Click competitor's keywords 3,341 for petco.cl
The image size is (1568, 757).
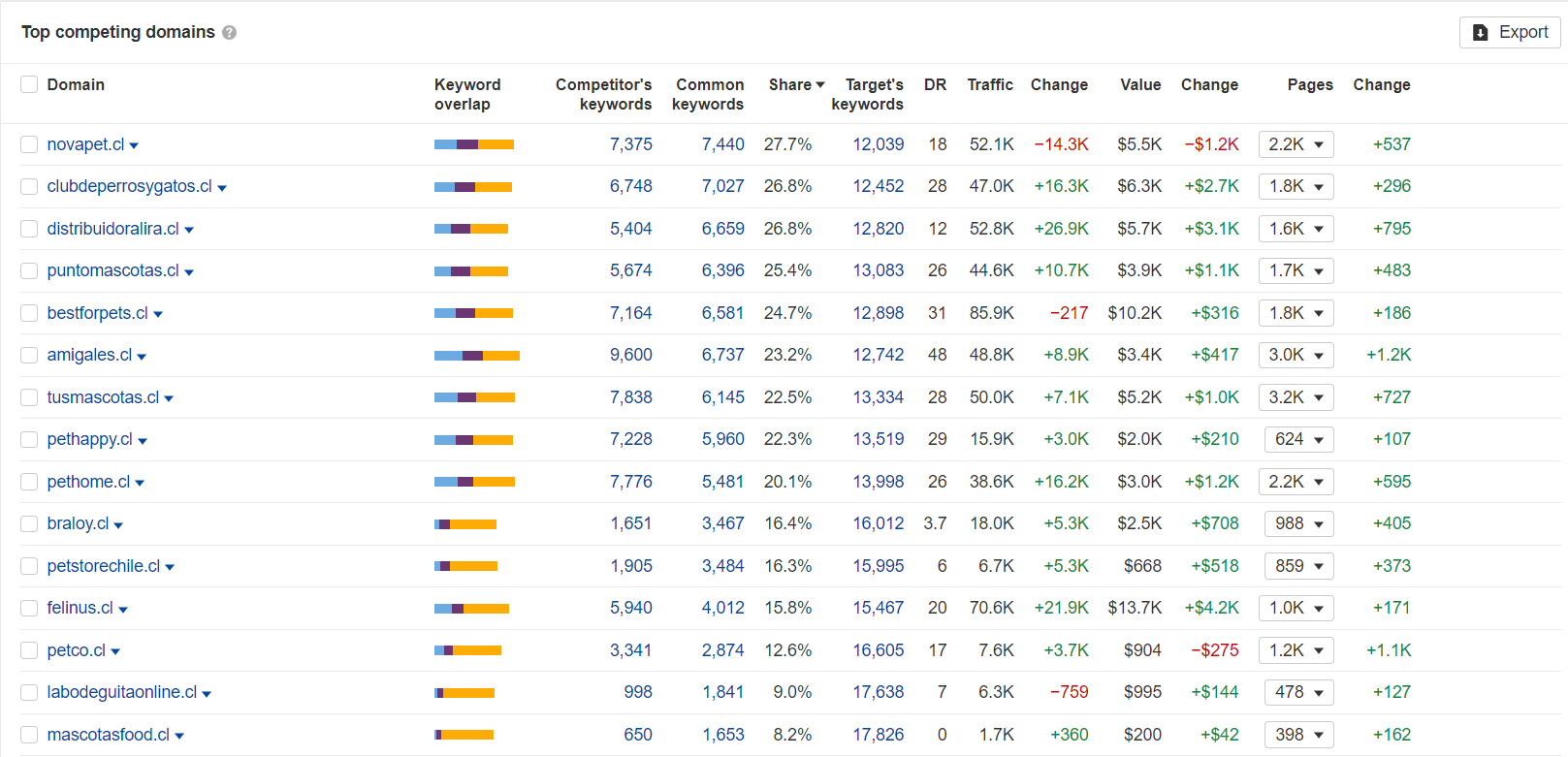click(x=631, y=650)
